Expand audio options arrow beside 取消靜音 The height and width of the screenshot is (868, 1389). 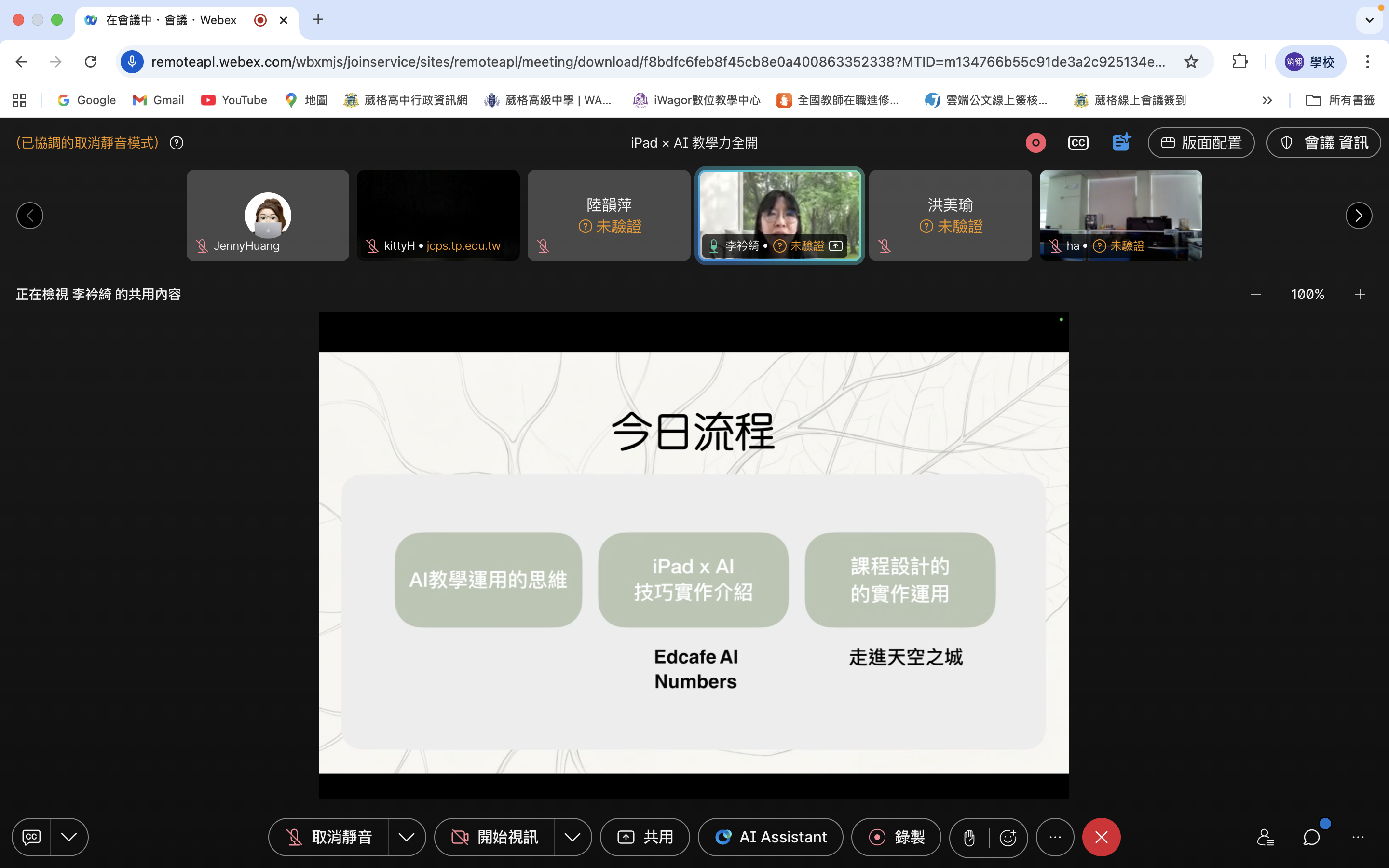[407, 837]
